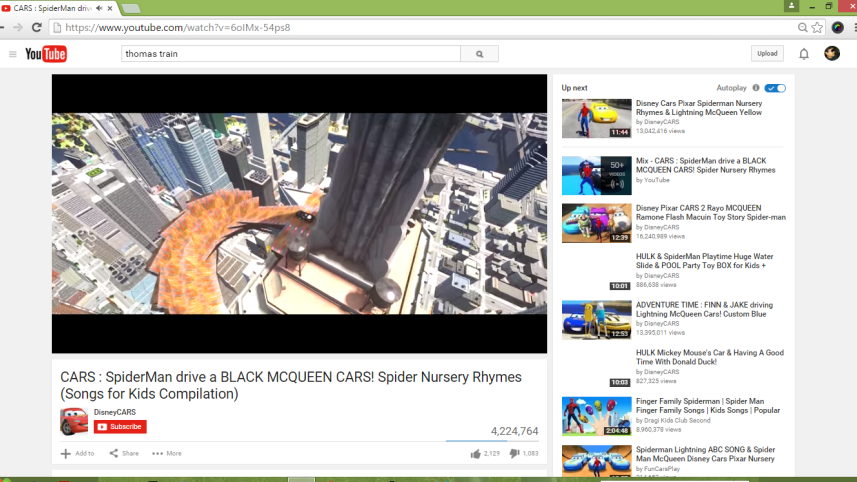The width and height of the screenshot is (857, 482).
Task: Click the main video player
Action: pos(300,214)
